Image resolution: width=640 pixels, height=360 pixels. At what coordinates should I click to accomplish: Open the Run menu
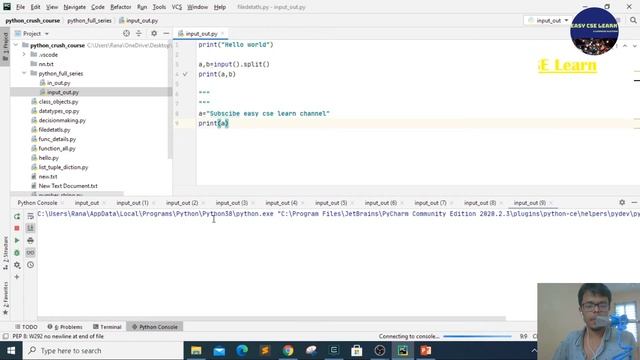coord(142,7)
